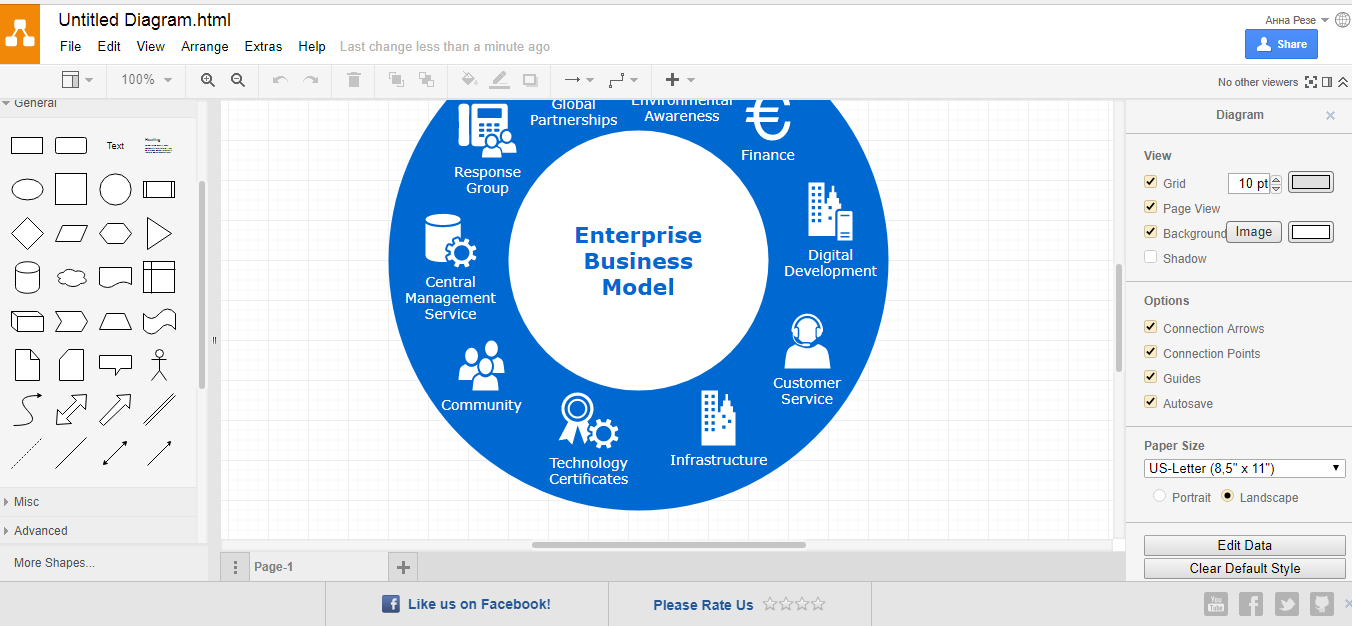The image size is (1352, 626).
Task: Toggle the Page View checkbox
Action: tap(1151, 207)
